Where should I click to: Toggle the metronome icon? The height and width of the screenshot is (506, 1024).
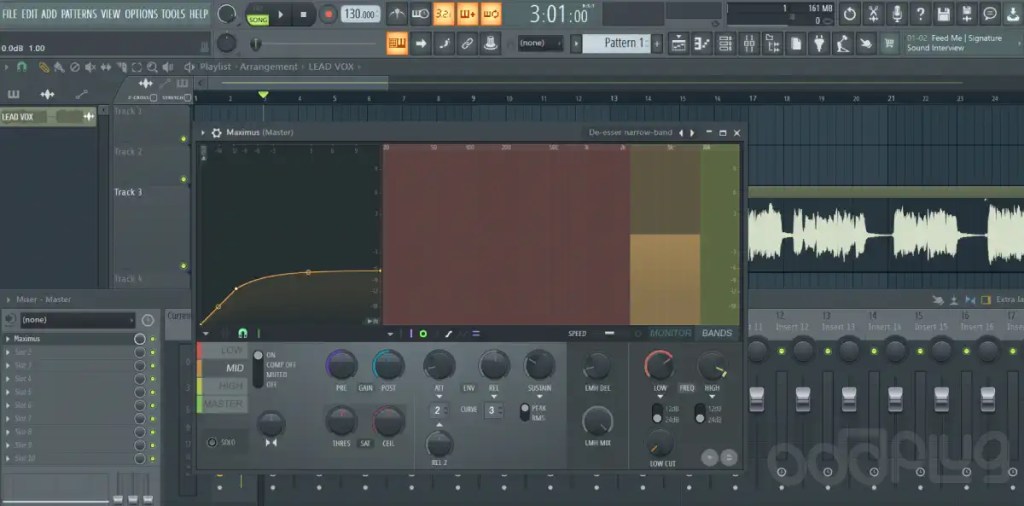[x=396, y=14]
